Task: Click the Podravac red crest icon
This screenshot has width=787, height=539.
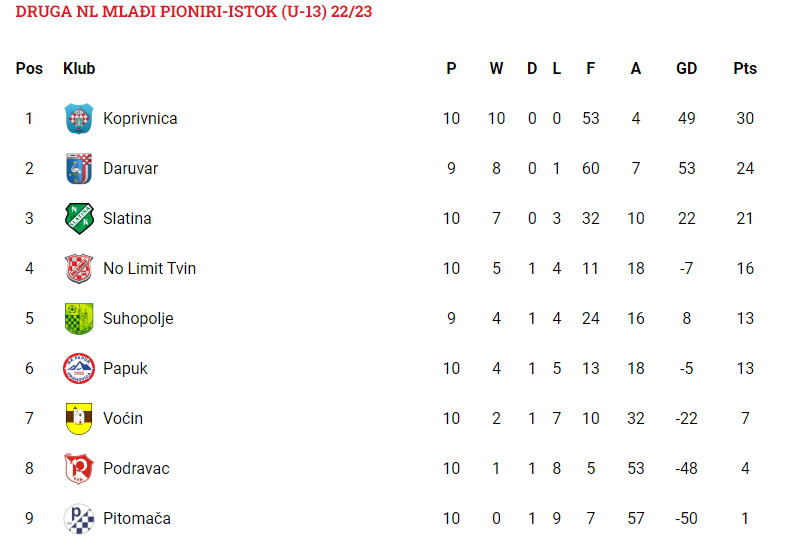Action: click(x=79, y=468)
